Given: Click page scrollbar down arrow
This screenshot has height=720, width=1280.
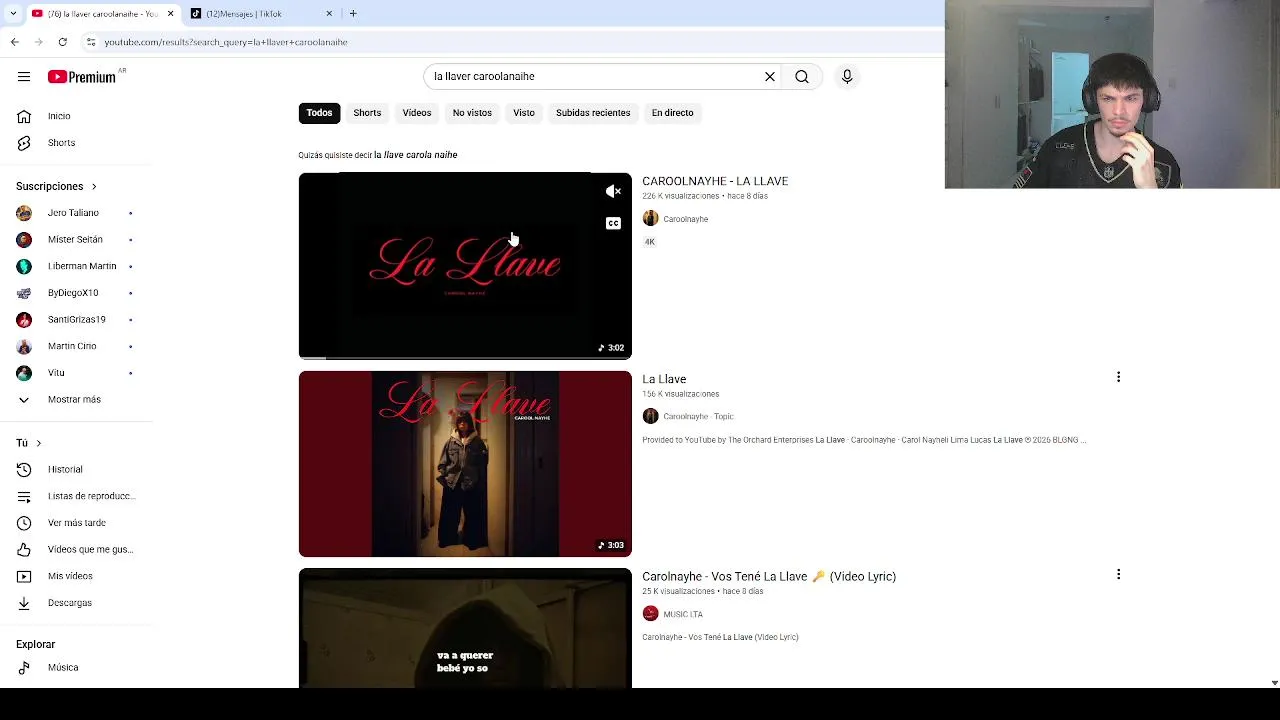Looking at the screenshot, I should (x=1274, y=683).
